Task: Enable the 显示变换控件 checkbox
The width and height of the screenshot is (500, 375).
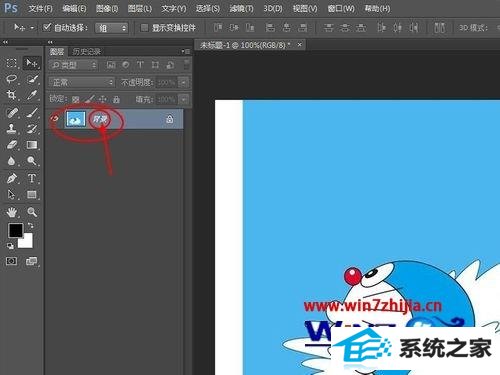Action: (x=144, y=28)
